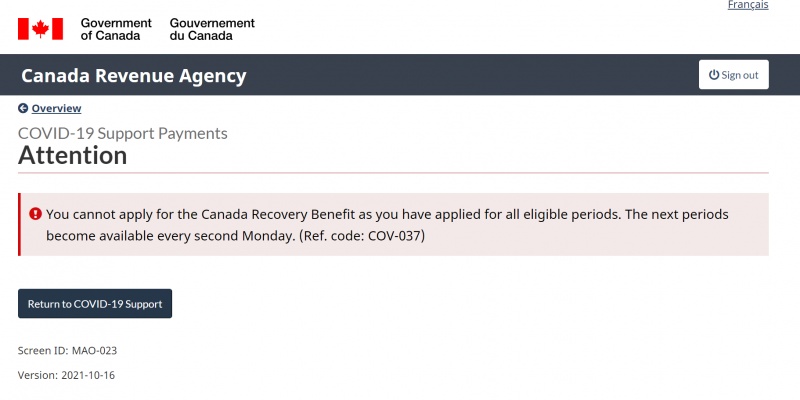Click the Gouvernement du Canada wordmark
This screenshot has height=400, width=800.
click(212, 29)
